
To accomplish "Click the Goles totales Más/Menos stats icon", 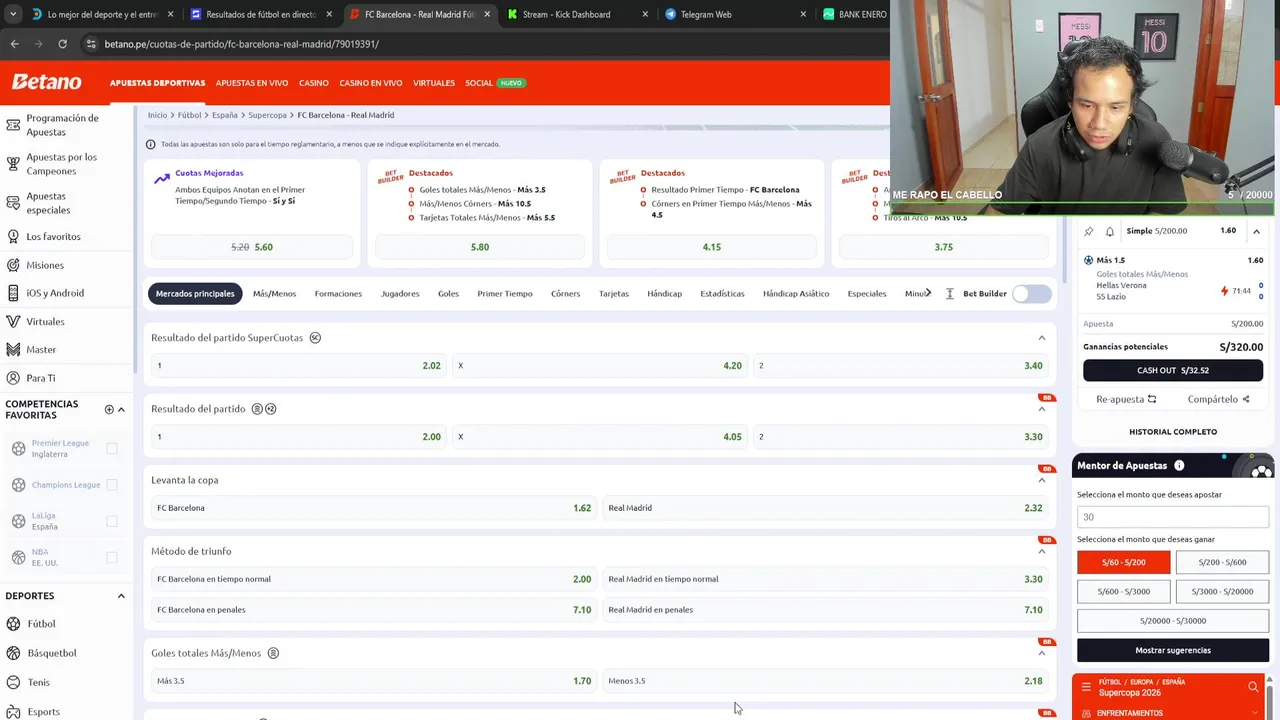I will 273,654.
